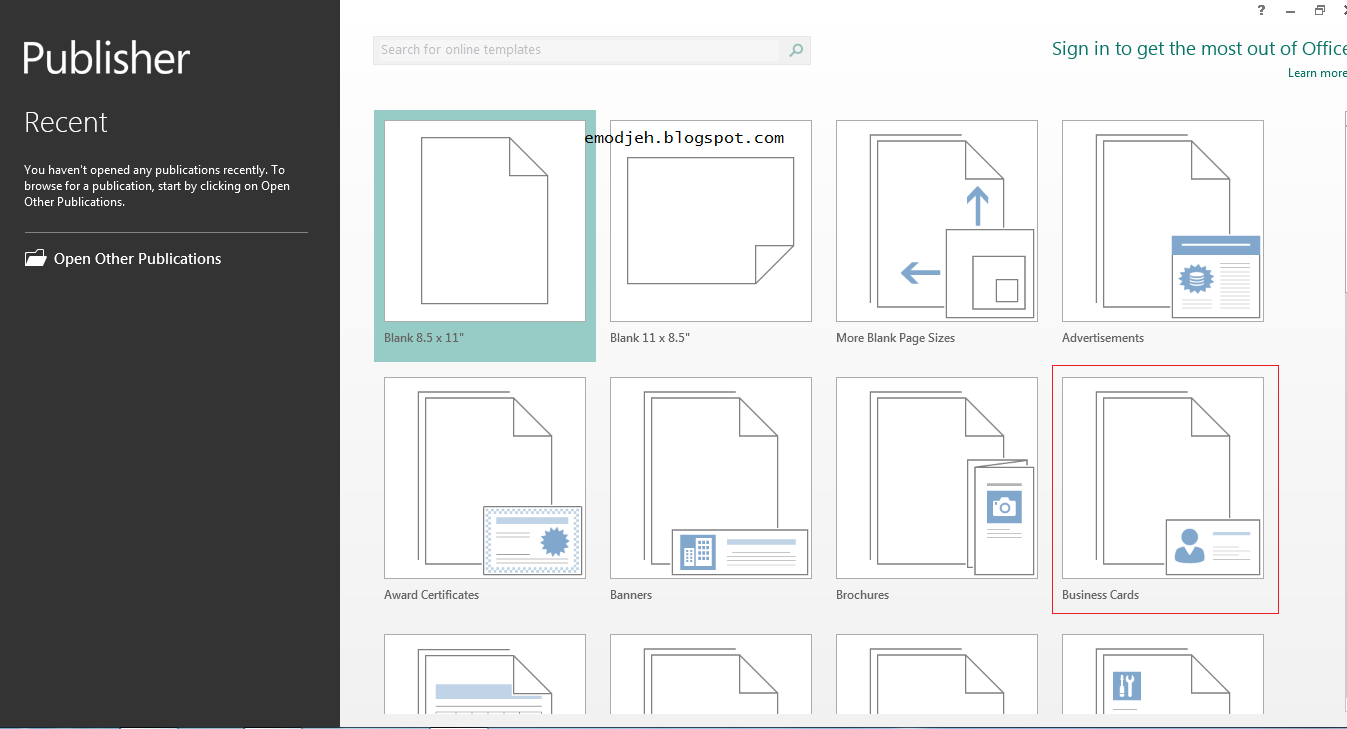Open More Blank Page Sizes

pyautogui.click(x=937, y=235)
